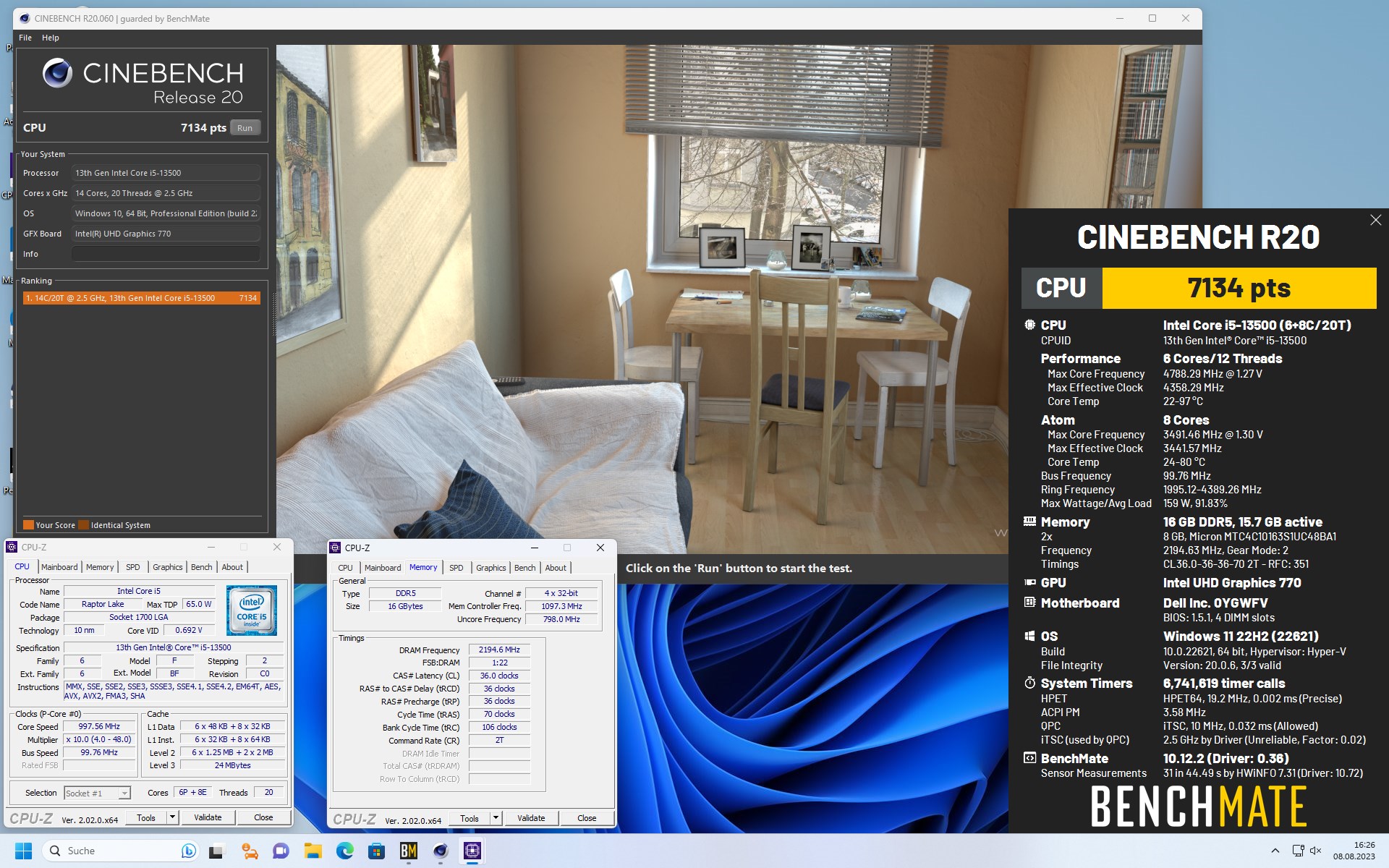This screenshot has width=1389, height=868.
Task: Switch to the CPU tab in the Memory CPU-Z
Action: pyautogui.click(x=346, y=568)
